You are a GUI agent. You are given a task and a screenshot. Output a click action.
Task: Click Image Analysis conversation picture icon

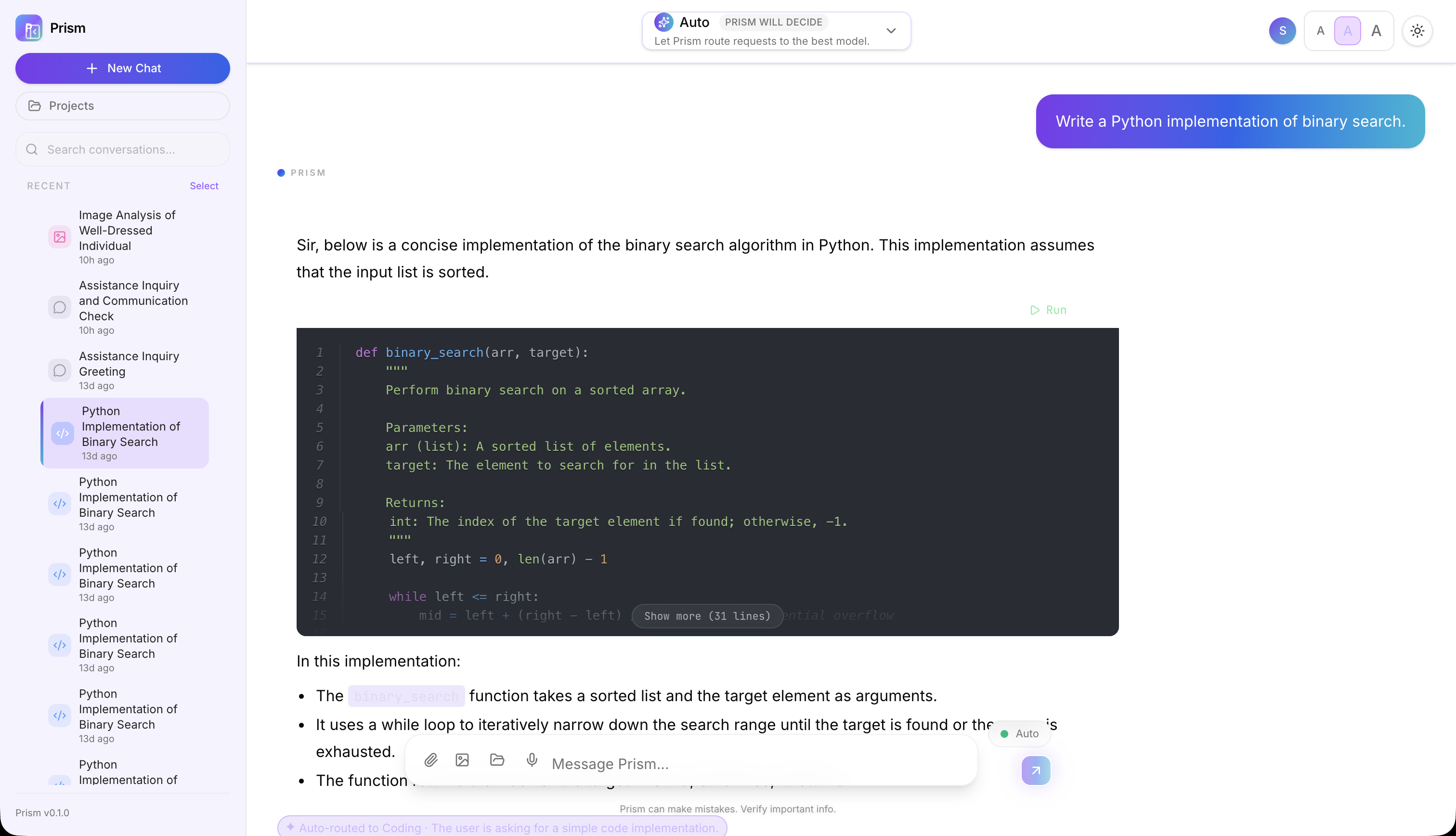point(60,236)
